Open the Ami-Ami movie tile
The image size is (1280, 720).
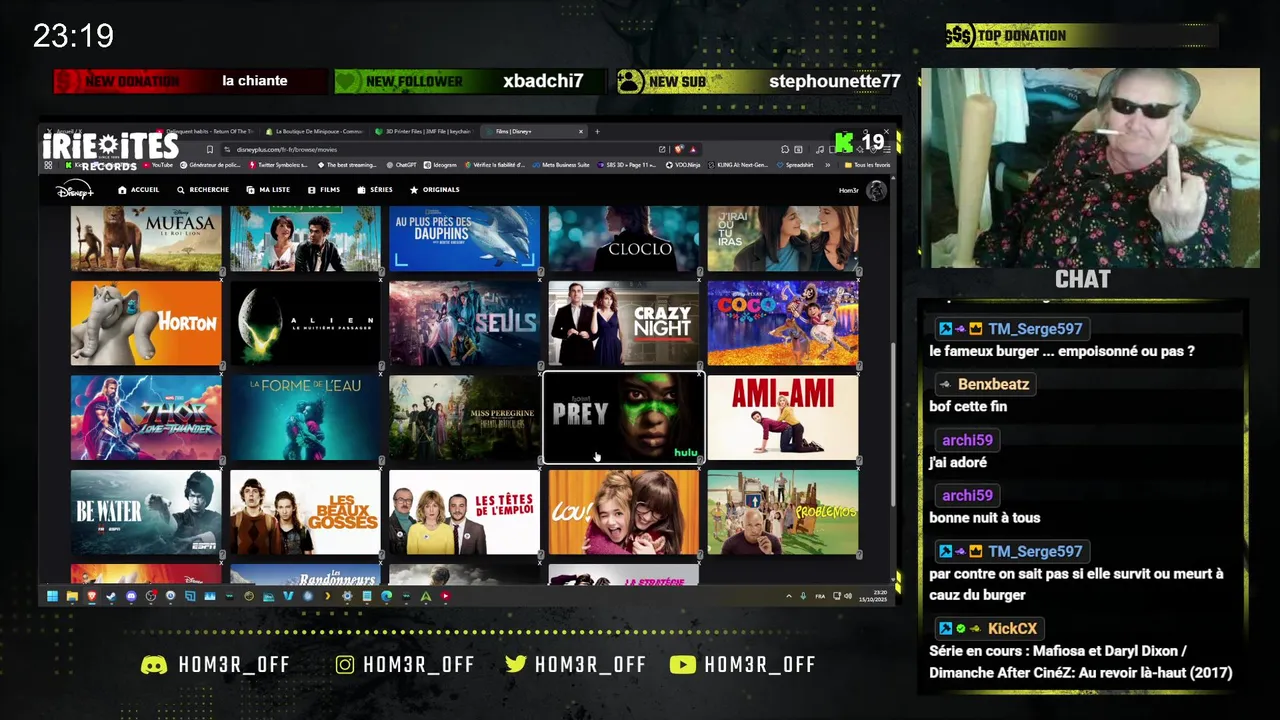(x=782, y=418)
